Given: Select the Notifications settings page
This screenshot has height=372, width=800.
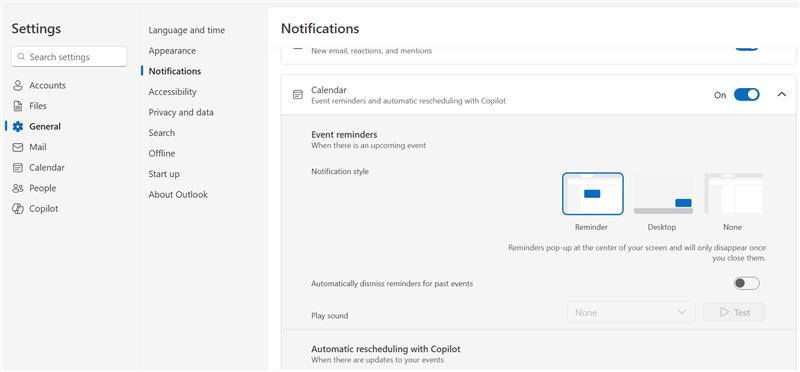Looking at the screenshot, I should coord(174,71).
